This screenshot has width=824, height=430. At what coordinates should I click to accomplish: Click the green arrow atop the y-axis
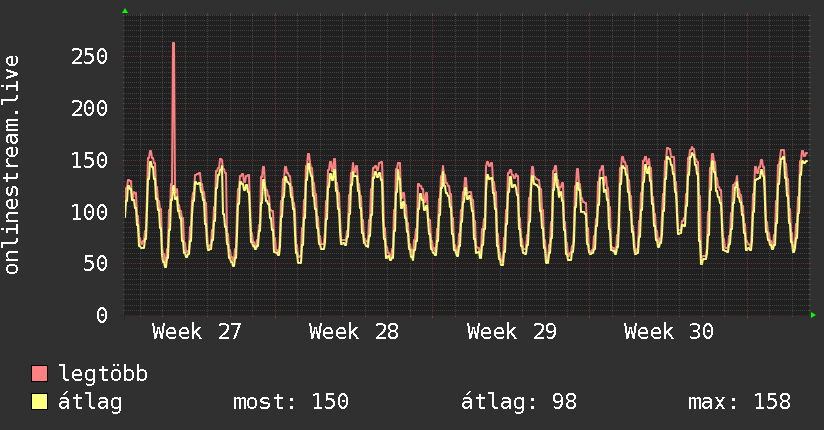pos(125,11)
